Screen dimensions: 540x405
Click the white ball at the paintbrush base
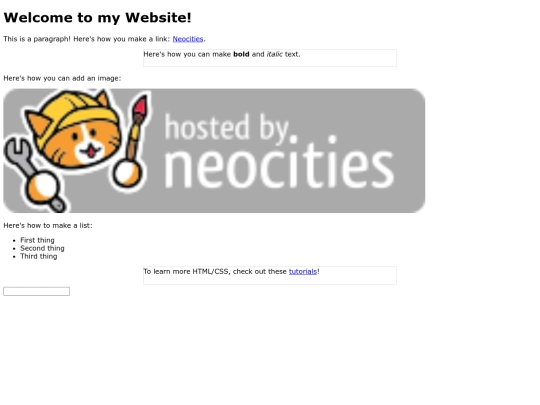tap(126, 173)
